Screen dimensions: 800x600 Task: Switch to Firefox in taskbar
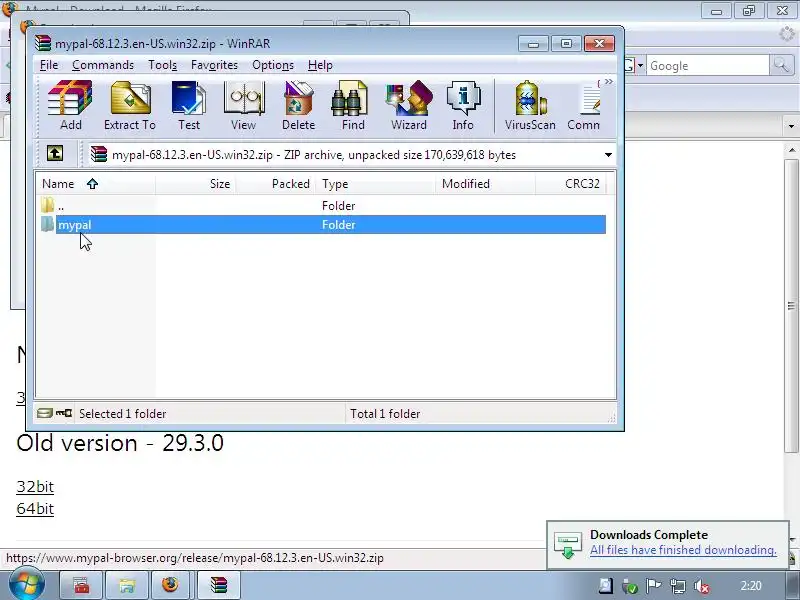click(171, 586)
